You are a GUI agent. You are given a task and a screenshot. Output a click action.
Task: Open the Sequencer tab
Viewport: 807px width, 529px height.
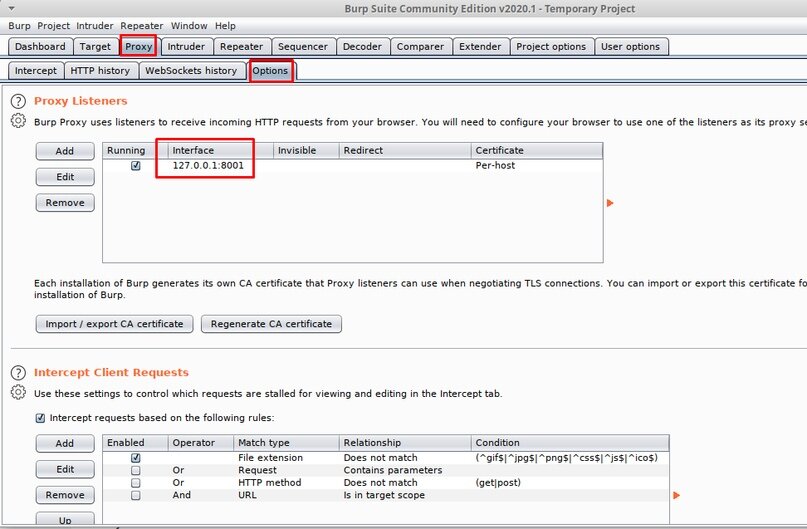pyautogui.click(x=303, y=46)
